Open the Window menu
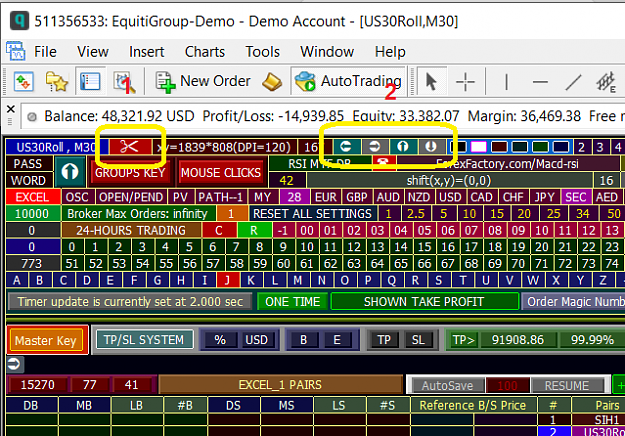The height and width of the screenshot is (436, 625). 327,52
